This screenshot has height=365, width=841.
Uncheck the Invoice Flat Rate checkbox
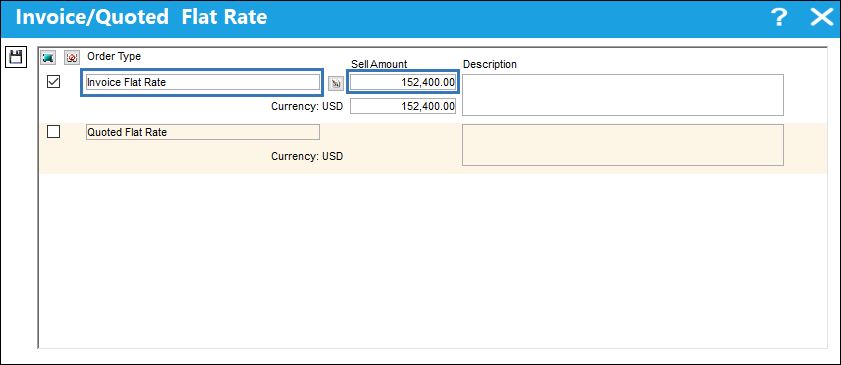click(54, 82)
